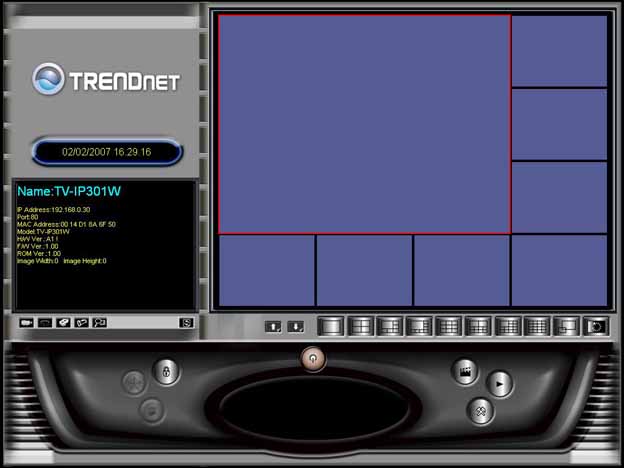Switch to the four-camera quad layout
Screen dimensions: 624x468
(x=360, y=326)
